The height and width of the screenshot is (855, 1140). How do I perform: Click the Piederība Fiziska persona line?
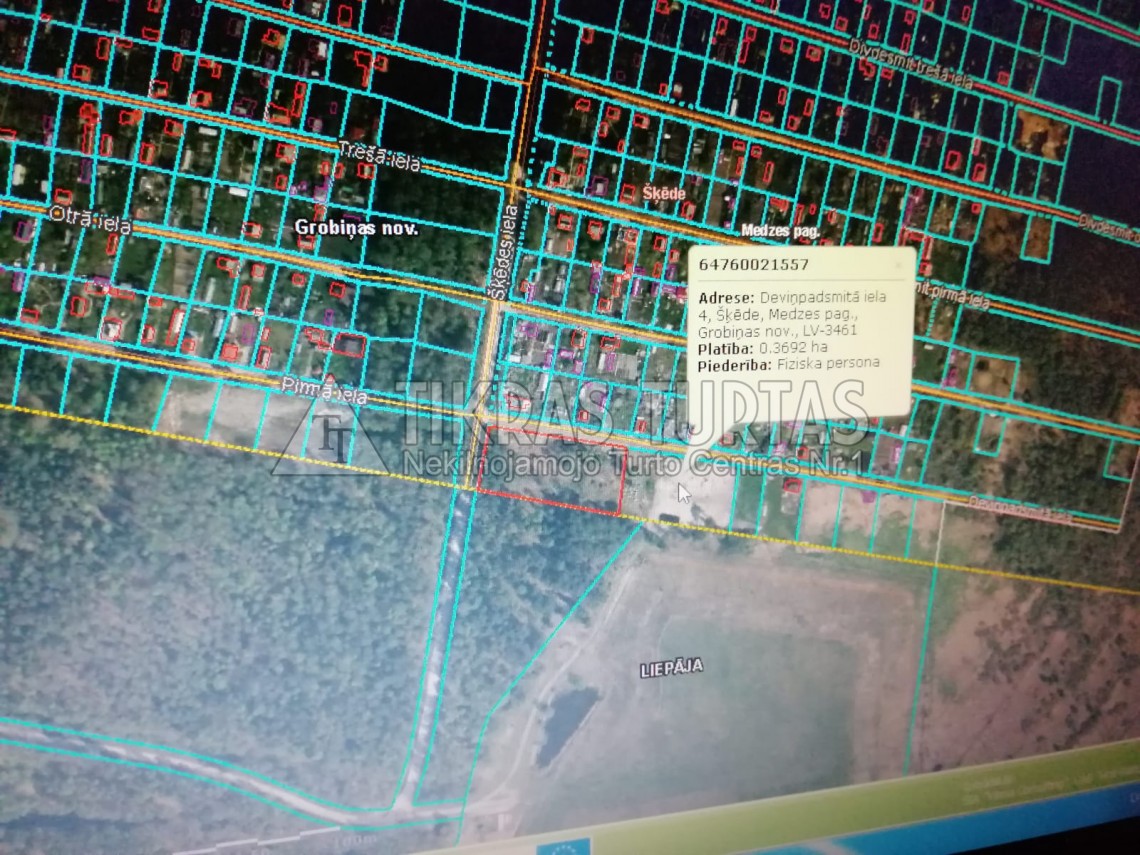coord(789,364)
